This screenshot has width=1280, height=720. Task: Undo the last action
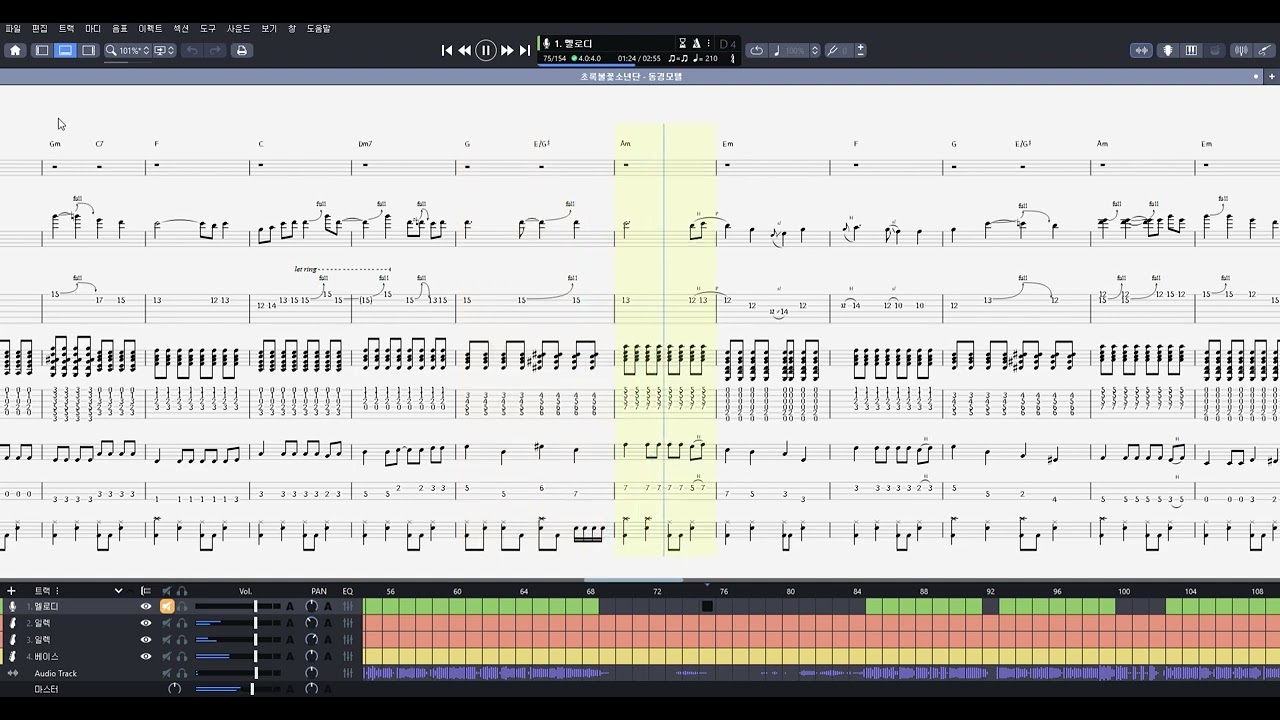point(191,50)
